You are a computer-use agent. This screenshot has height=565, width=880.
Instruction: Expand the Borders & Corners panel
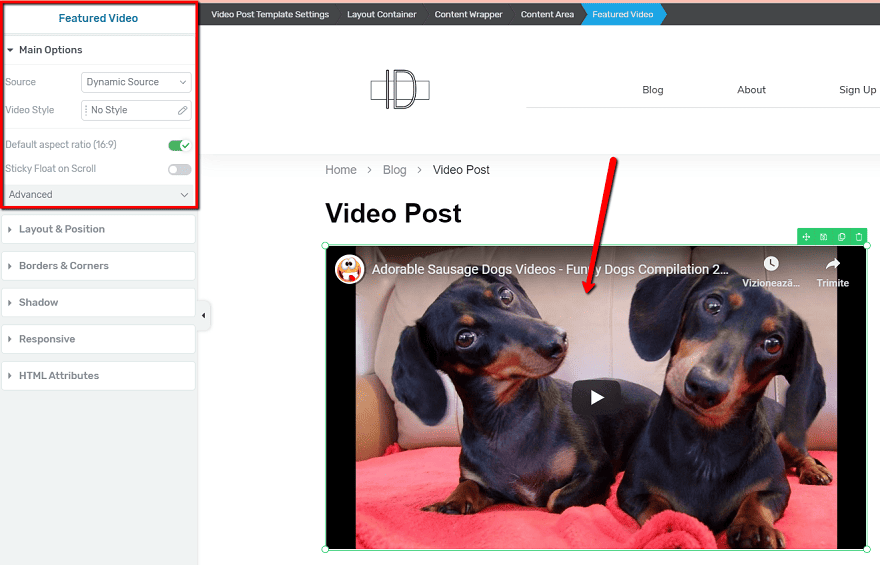point(98,266)
